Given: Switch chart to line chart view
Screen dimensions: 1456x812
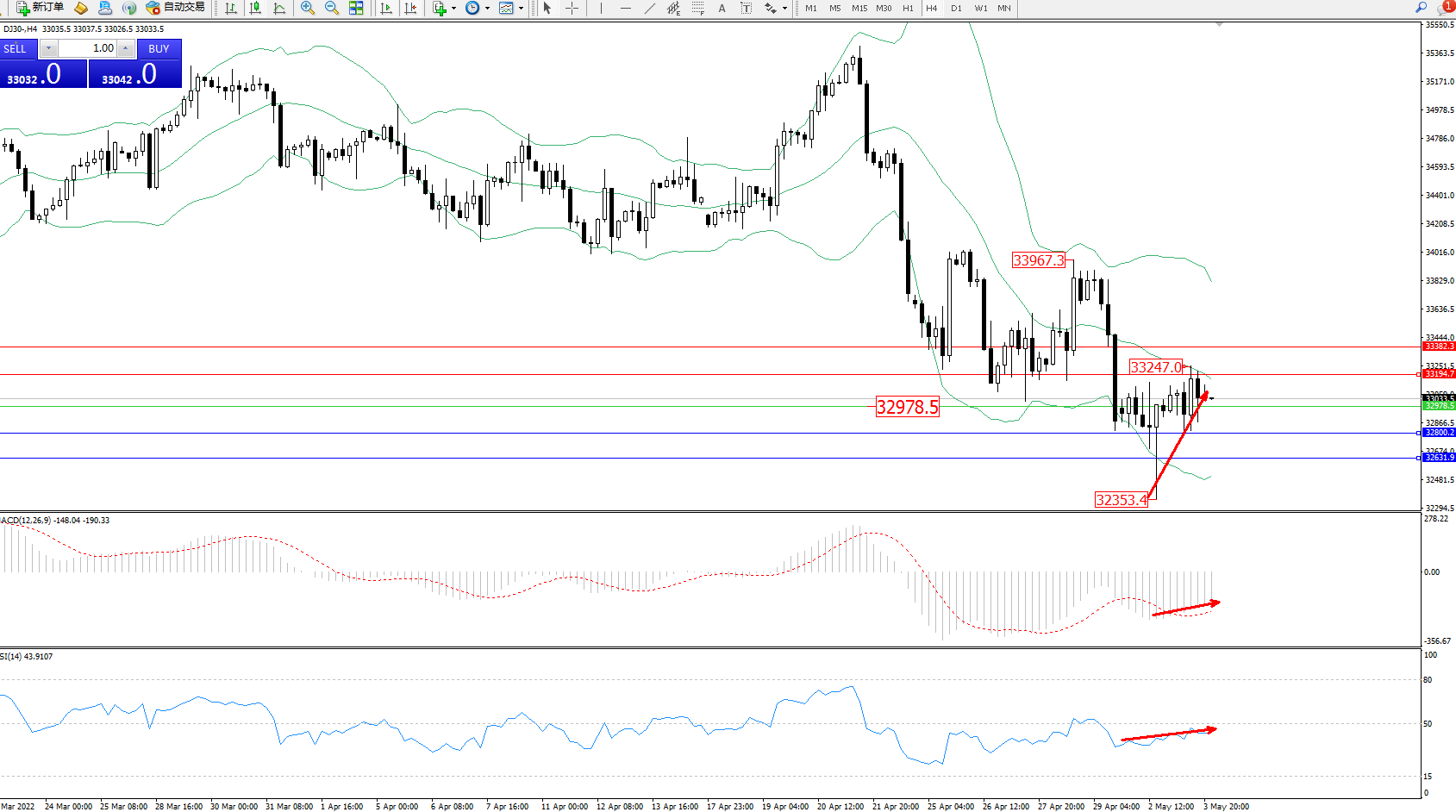Looking at the screenshot, I should click(279, 8).
